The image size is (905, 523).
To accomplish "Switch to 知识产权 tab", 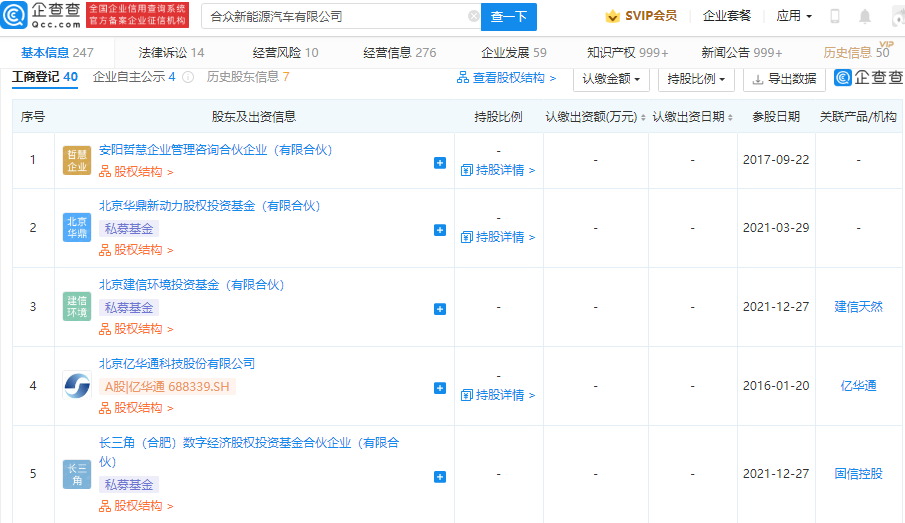I will pyautogui.click(x=627, y=53).
